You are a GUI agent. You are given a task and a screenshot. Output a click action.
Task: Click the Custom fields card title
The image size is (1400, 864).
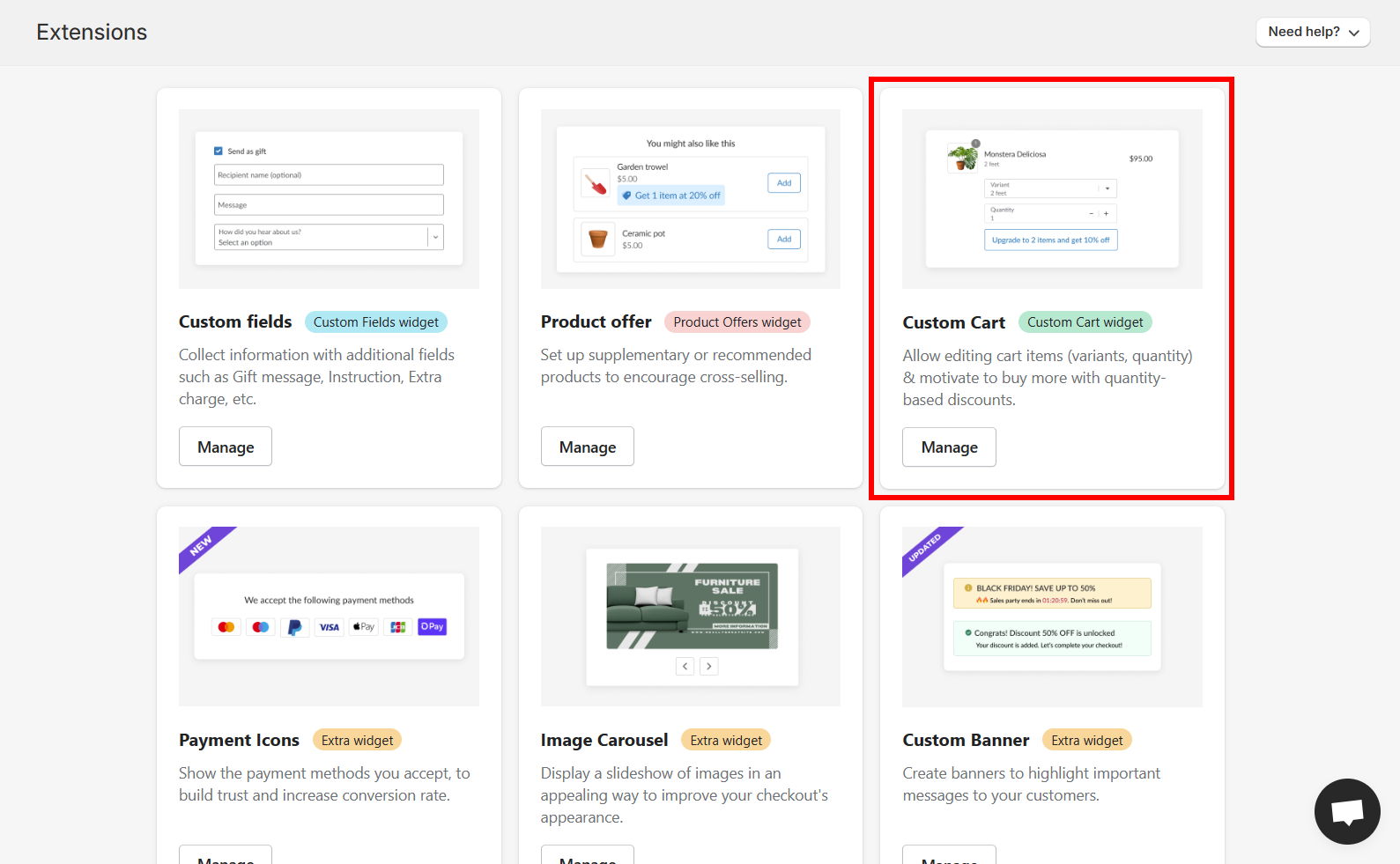pos(235,322)
